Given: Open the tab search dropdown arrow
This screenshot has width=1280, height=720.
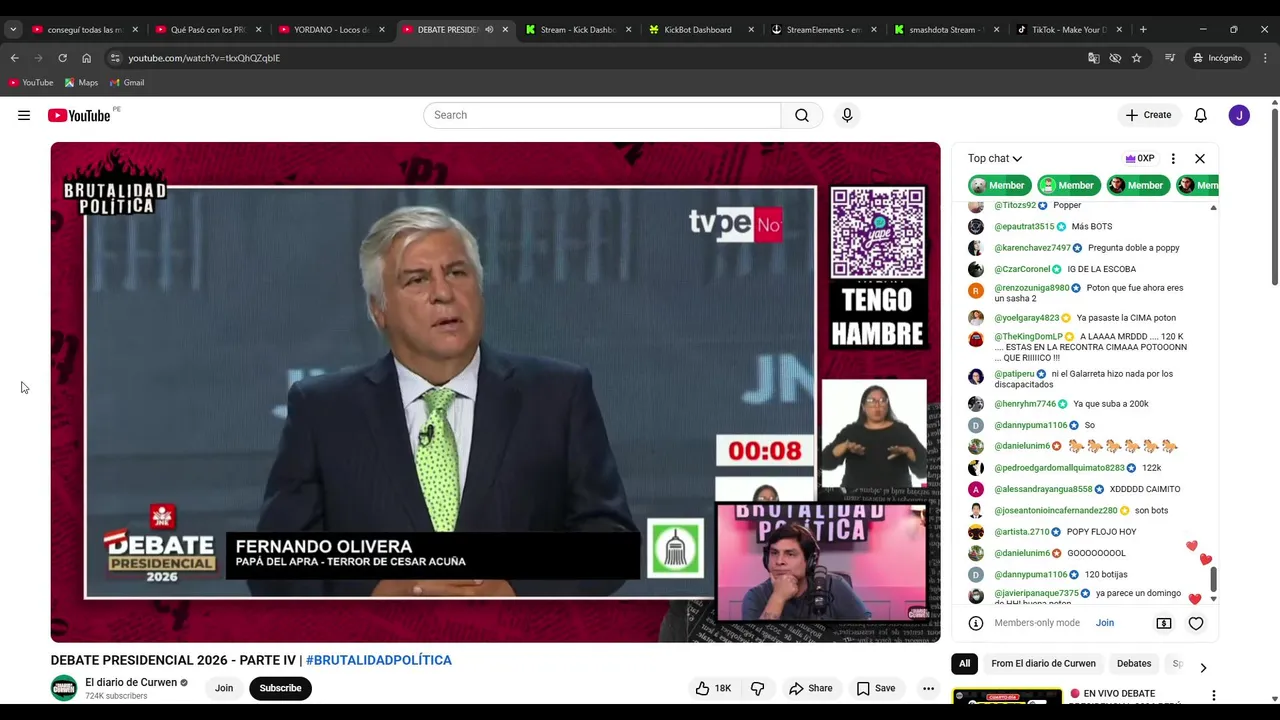Looking at the screenshot, I should click(13, 30).
